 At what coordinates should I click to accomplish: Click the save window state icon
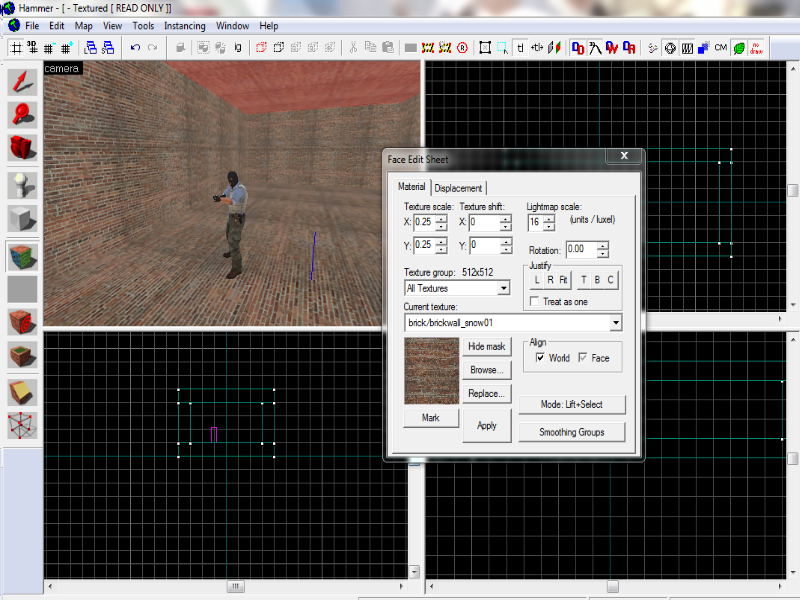[x=108, y=48]
